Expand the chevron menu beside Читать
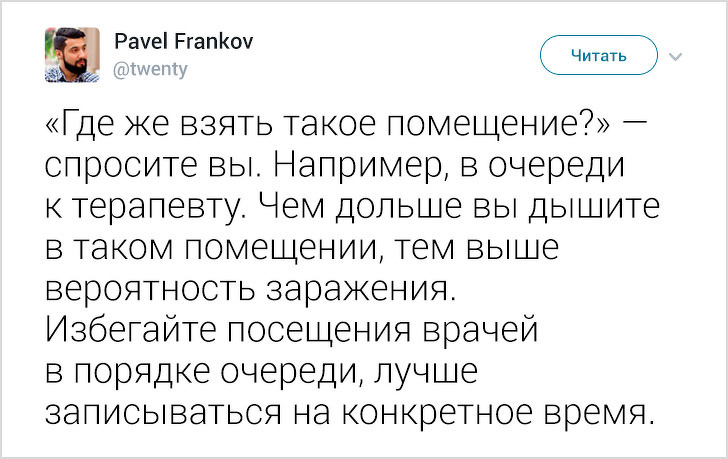 (x=677, y=55)
